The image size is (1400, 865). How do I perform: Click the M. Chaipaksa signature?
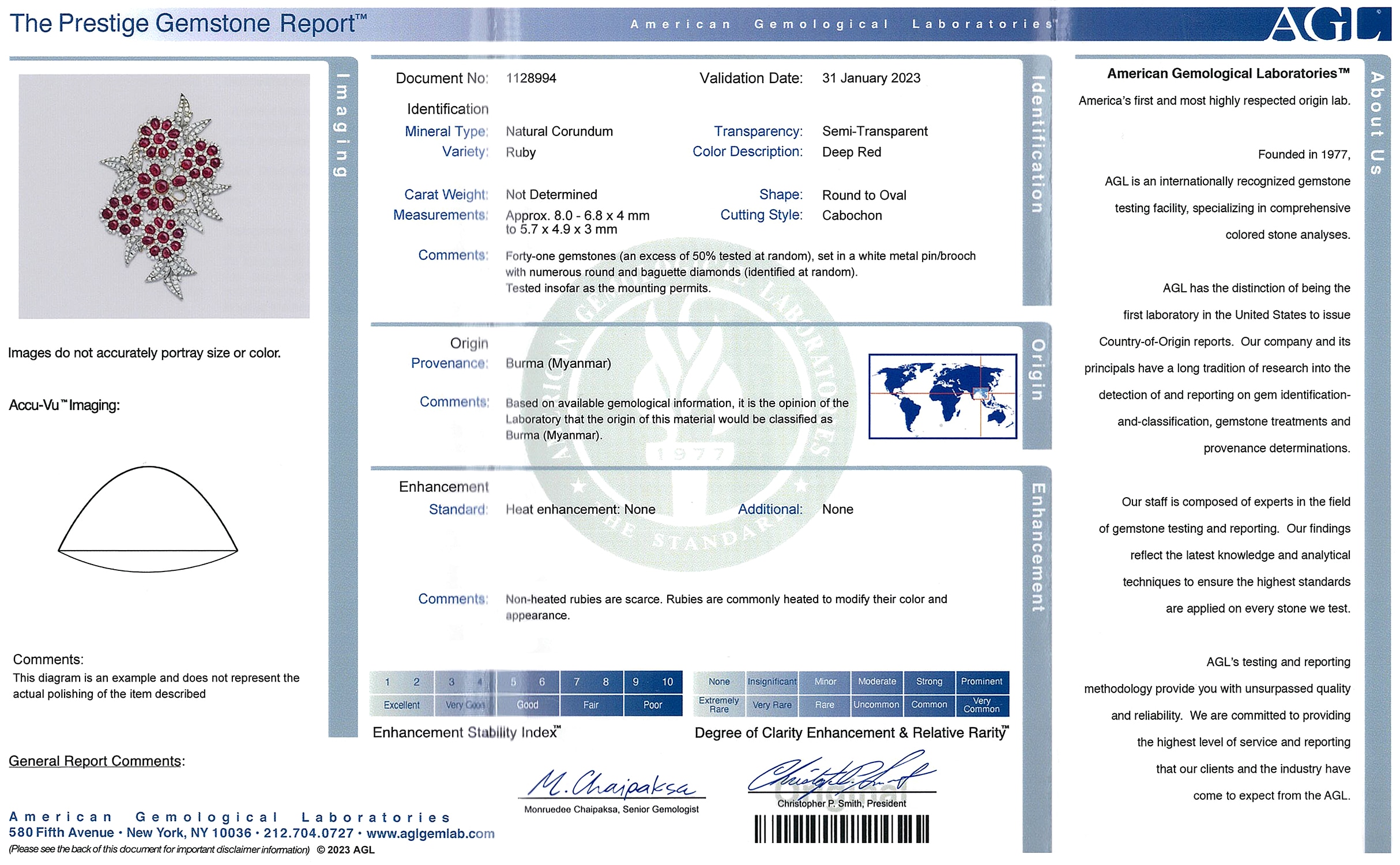(x=611, y=783)
